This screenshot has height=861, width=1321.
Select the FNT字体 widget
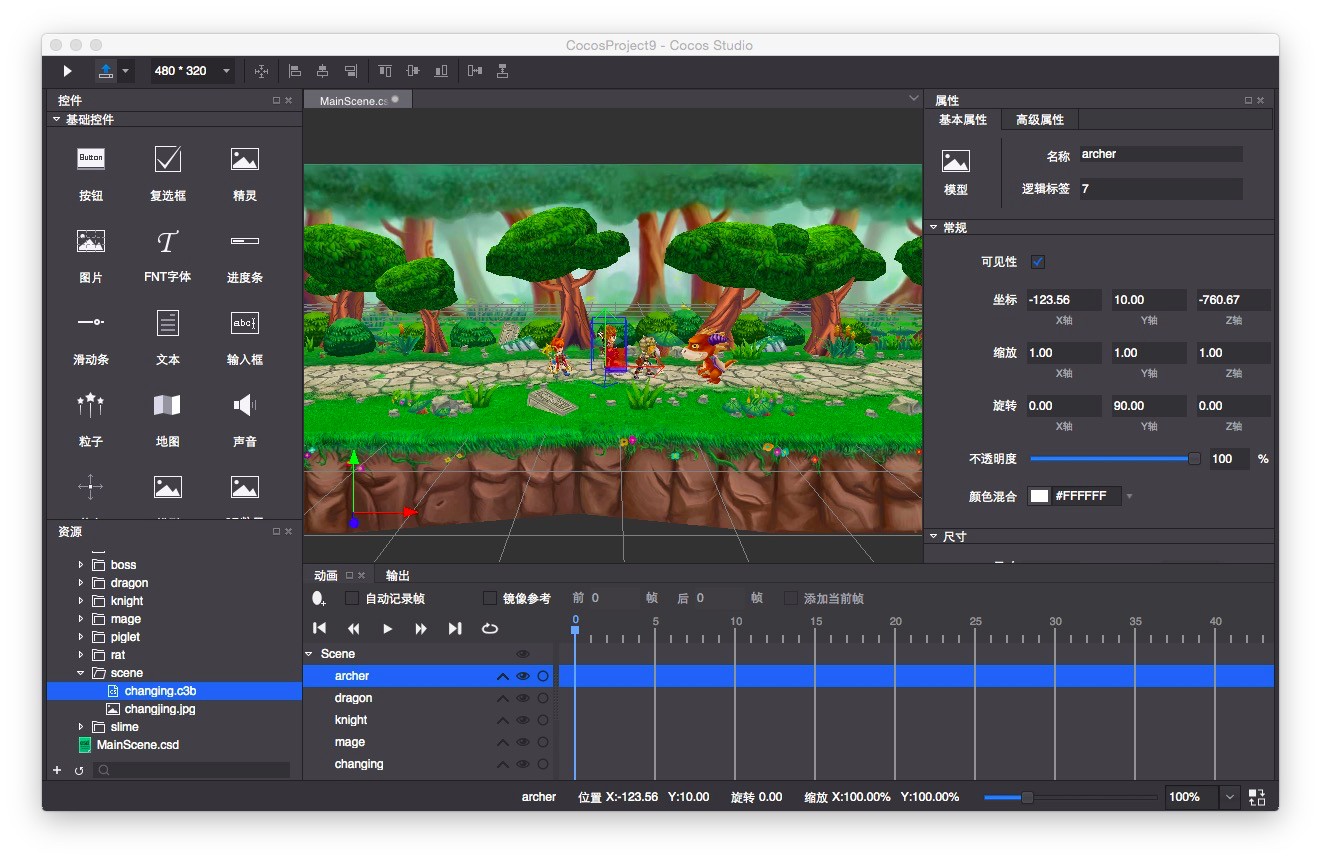tap(168, 255)
